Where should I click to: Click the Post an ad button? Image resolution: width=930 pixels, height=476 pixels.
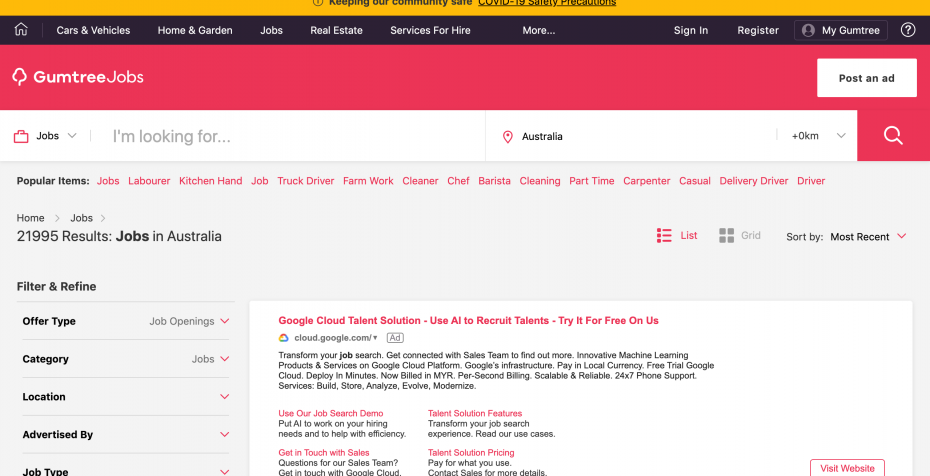pos(867,78)
